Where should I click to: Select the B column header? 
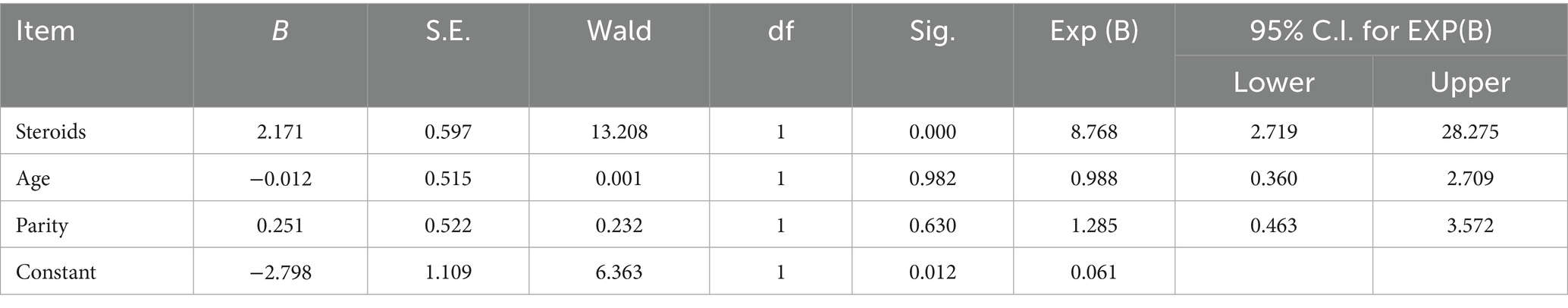280,32
